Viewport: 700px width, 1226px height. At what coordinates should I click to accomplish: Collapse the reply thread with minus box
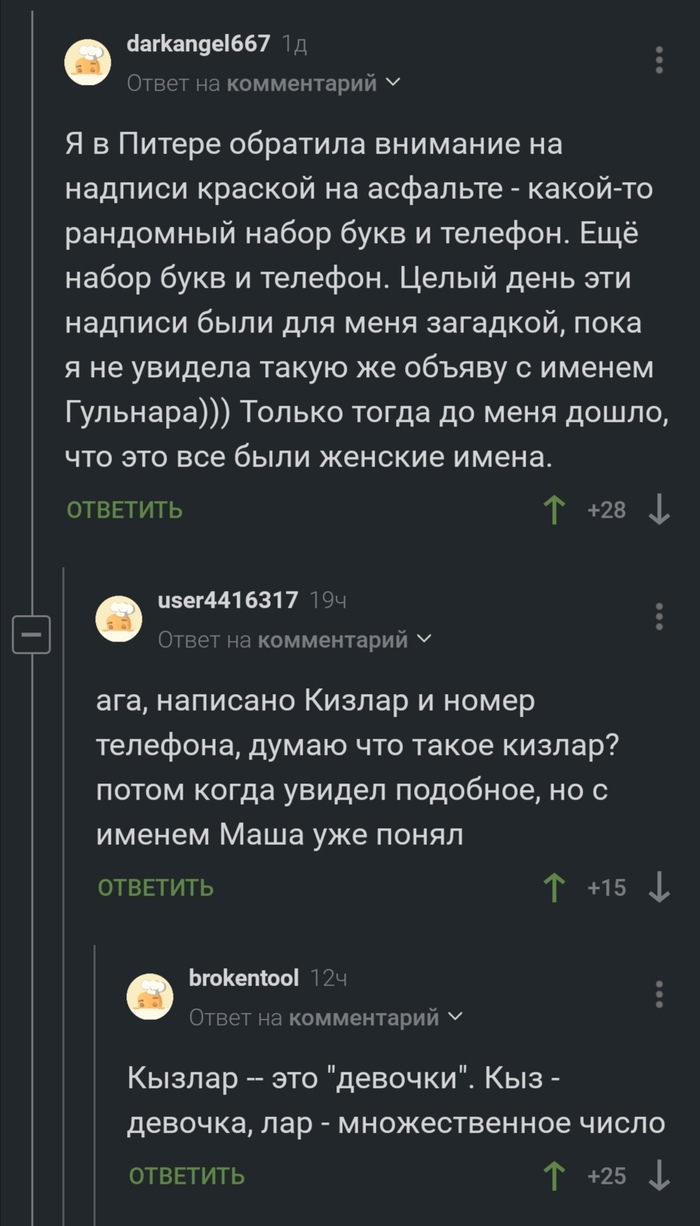pos(31,634)
